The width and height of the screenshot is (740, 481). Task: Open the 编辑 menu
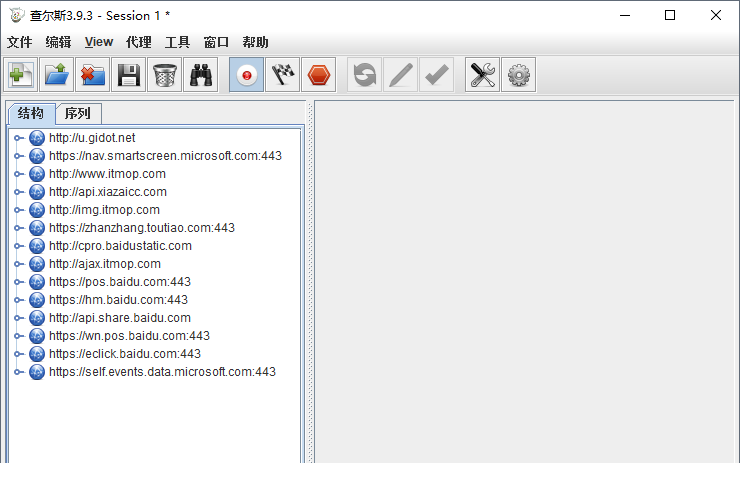point(58,42)
